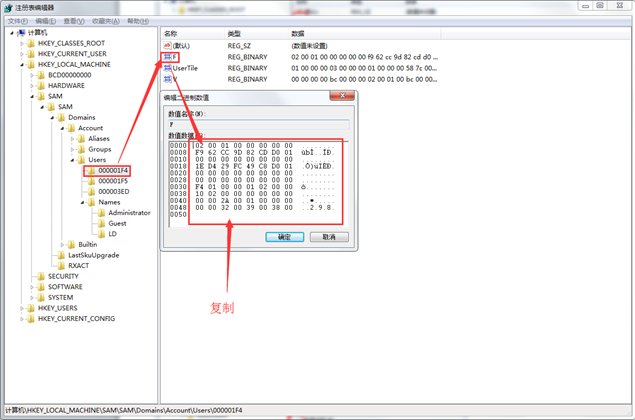635x420 pixels.
Task: Expand the Aliases tree node arrow
Action: coord(72,139)
